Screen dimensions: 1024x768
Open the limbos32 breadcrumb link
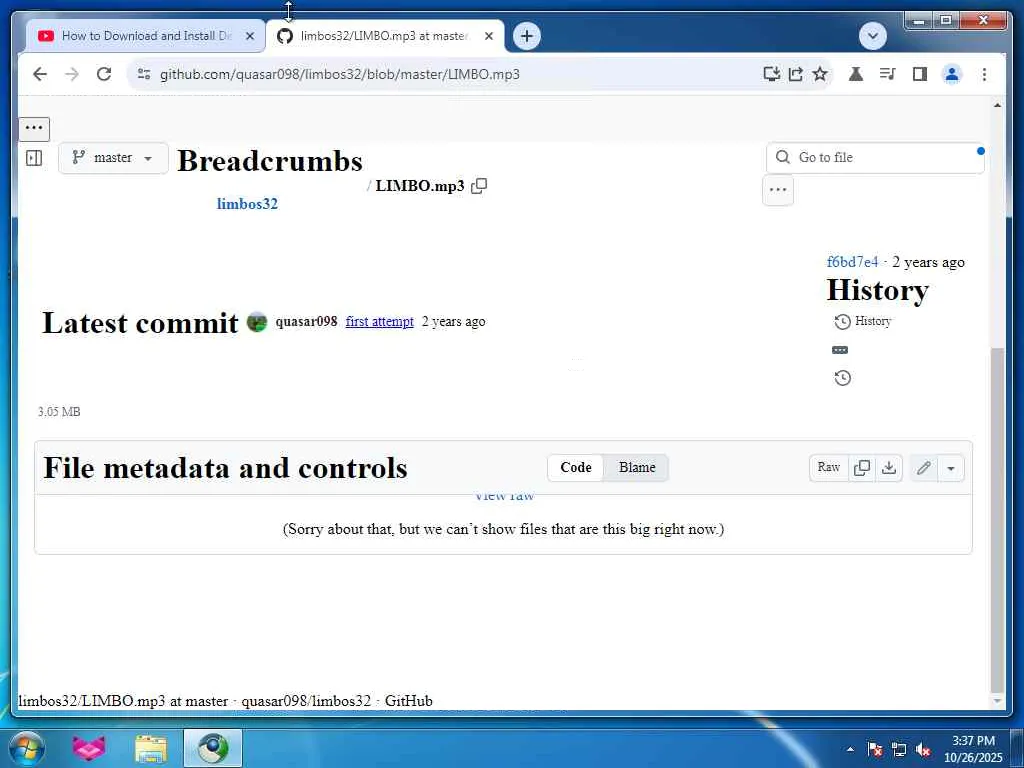click(x=247, y=204)
